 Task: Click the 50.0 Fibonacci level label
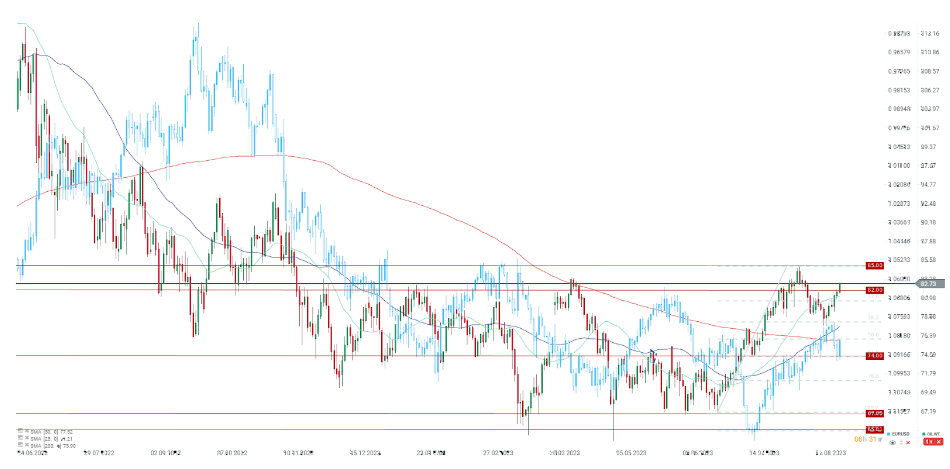click(874, 334)
